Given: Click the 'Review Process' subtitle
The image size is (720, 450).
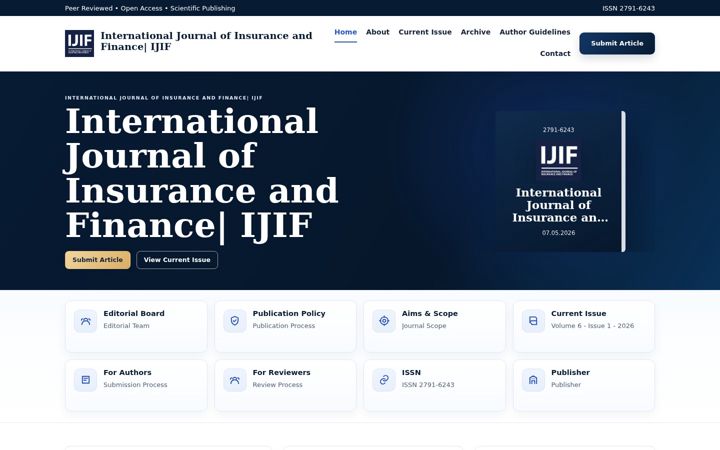Looking at the screenshot, I should click(277, 385).
